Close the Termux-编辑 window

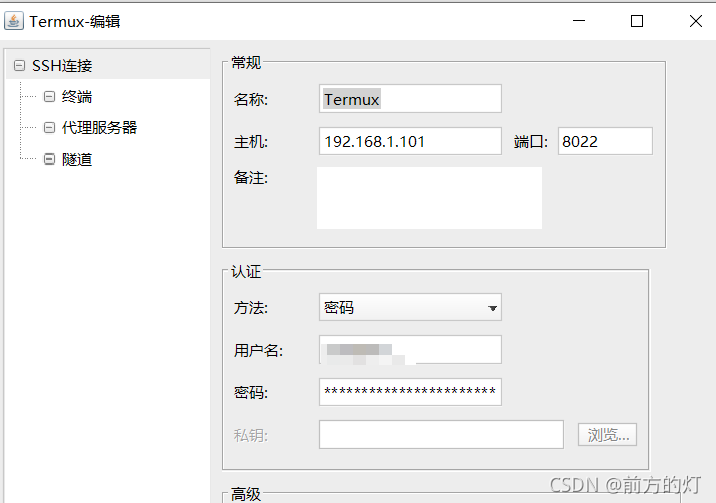click(696, 21)
